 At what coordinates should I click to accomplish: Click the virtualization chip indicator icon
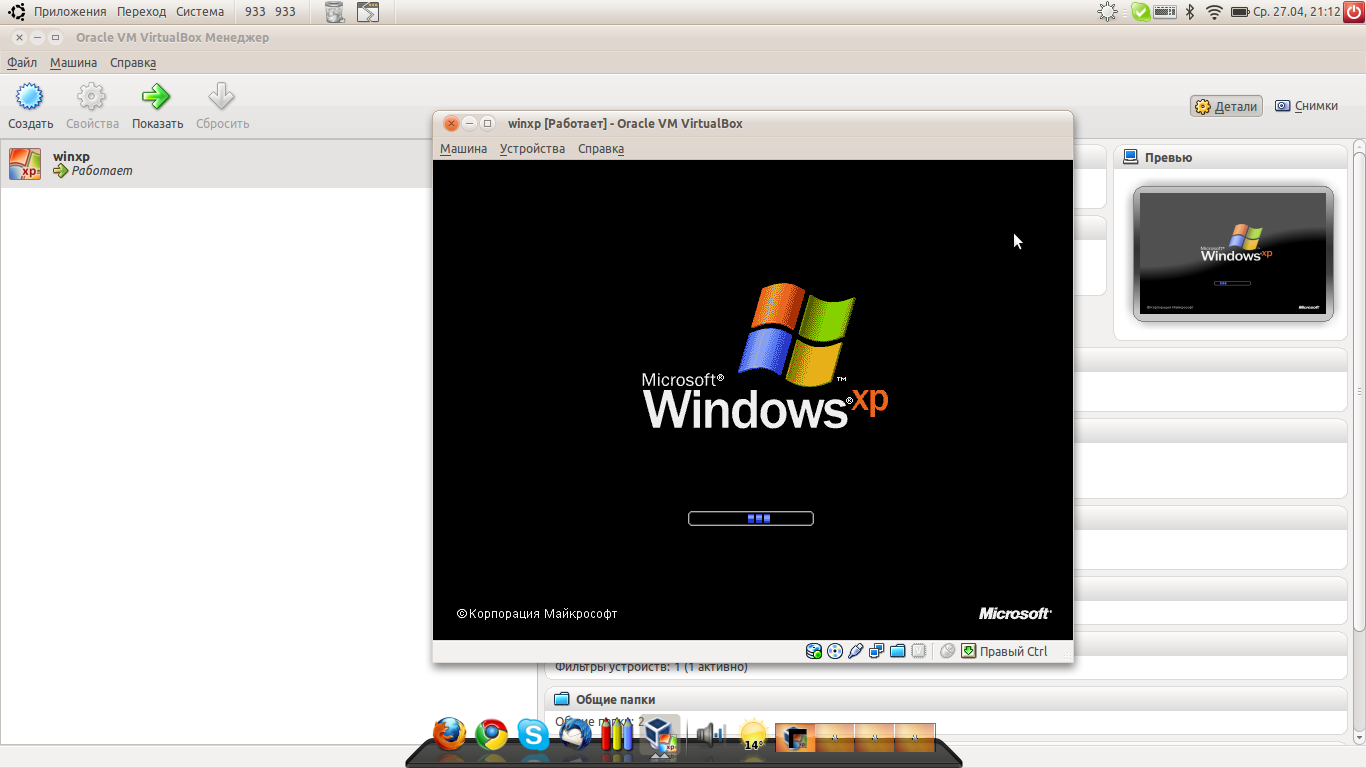pos(919,651)
